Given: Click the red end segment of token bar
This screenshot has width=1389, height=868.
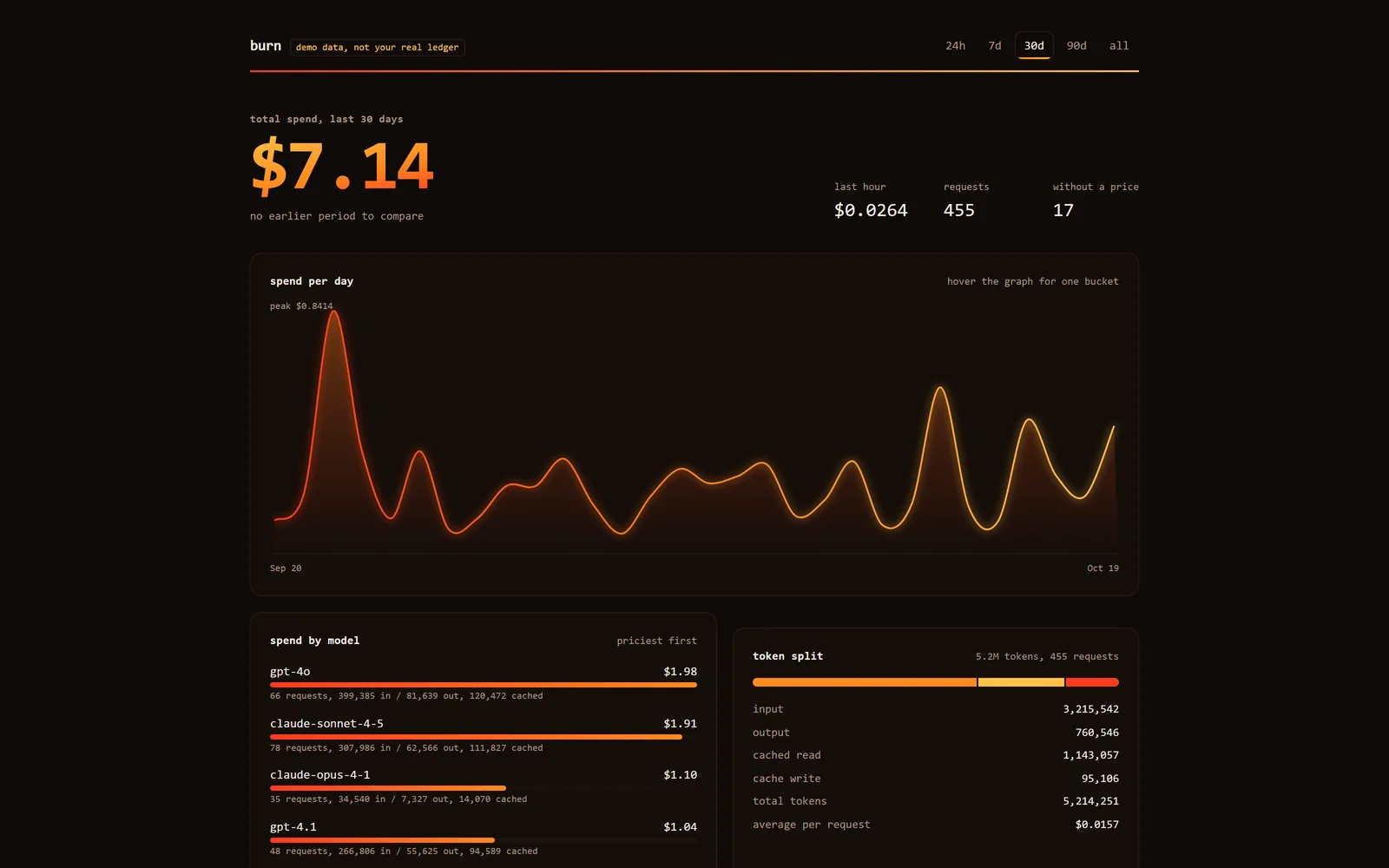Looking at the screenshot, I should click(1092, 682).
